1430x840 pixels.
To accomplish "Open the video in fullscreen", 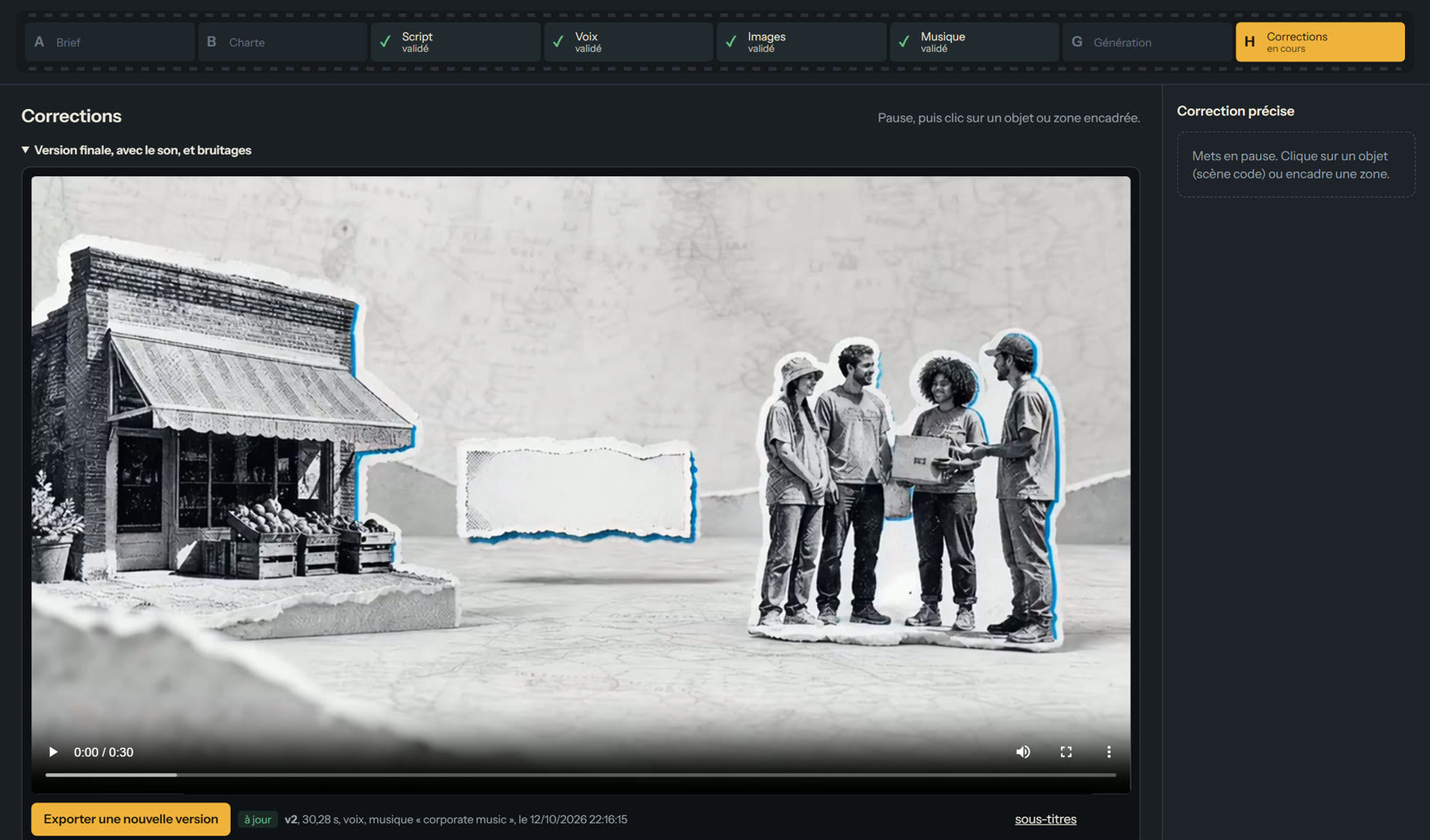I will pos(1066,752).
